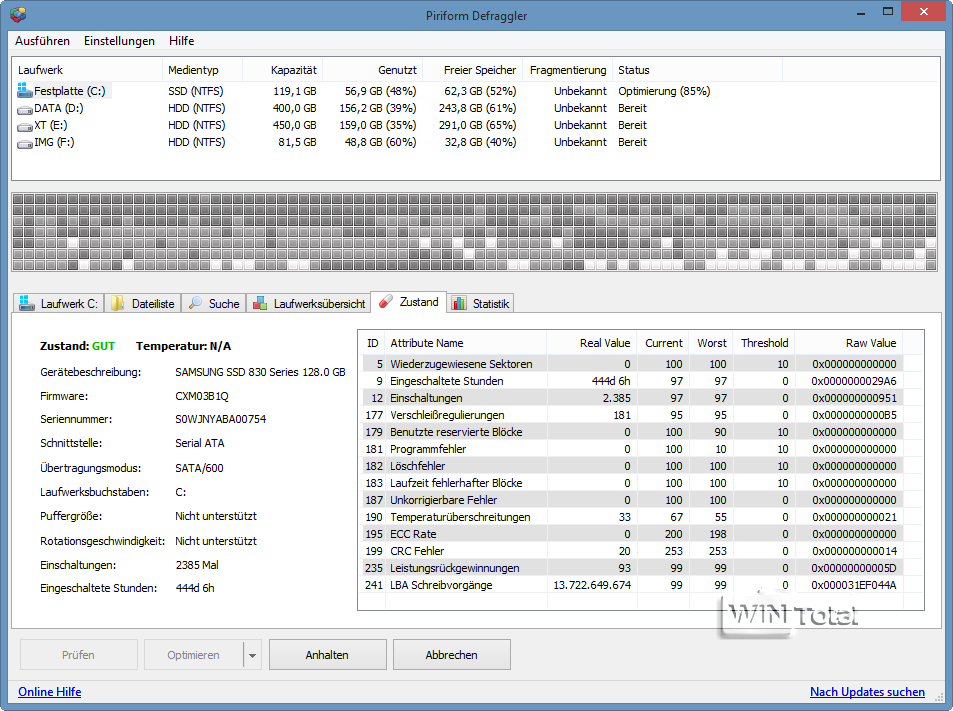Open the Ausführen menu
Image resolution: width=953 pixels, height=711 pixels.
coord(42,41)
